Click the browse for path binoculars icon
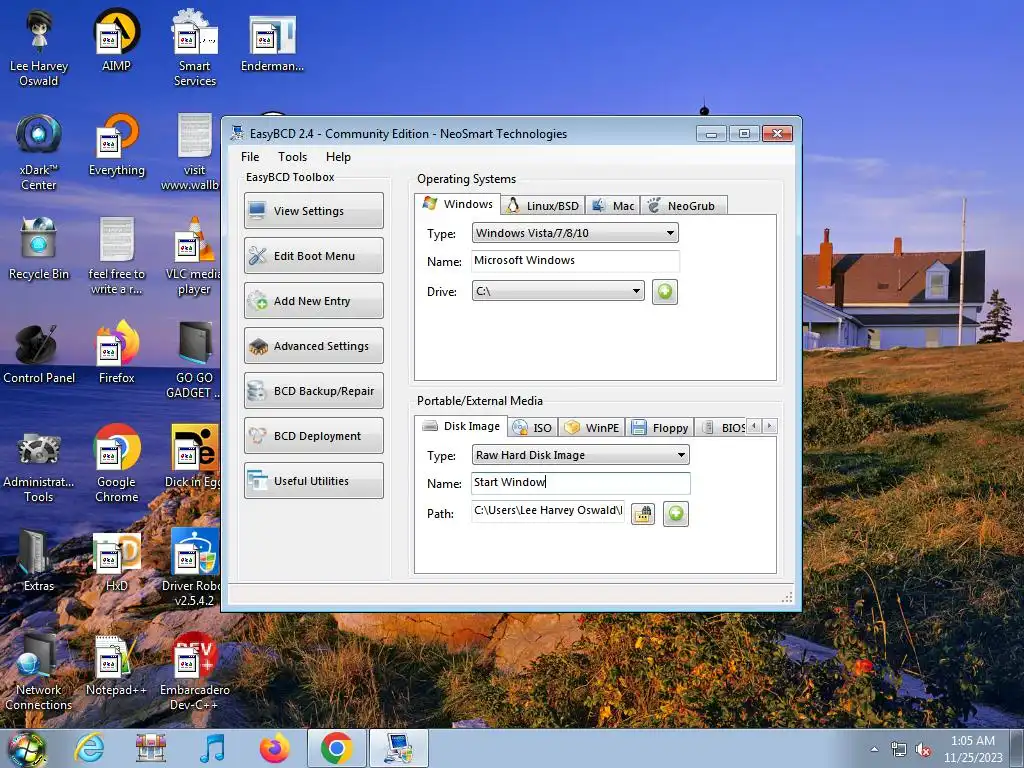This screenshot has height=768, width=1024. click(643, 513)
